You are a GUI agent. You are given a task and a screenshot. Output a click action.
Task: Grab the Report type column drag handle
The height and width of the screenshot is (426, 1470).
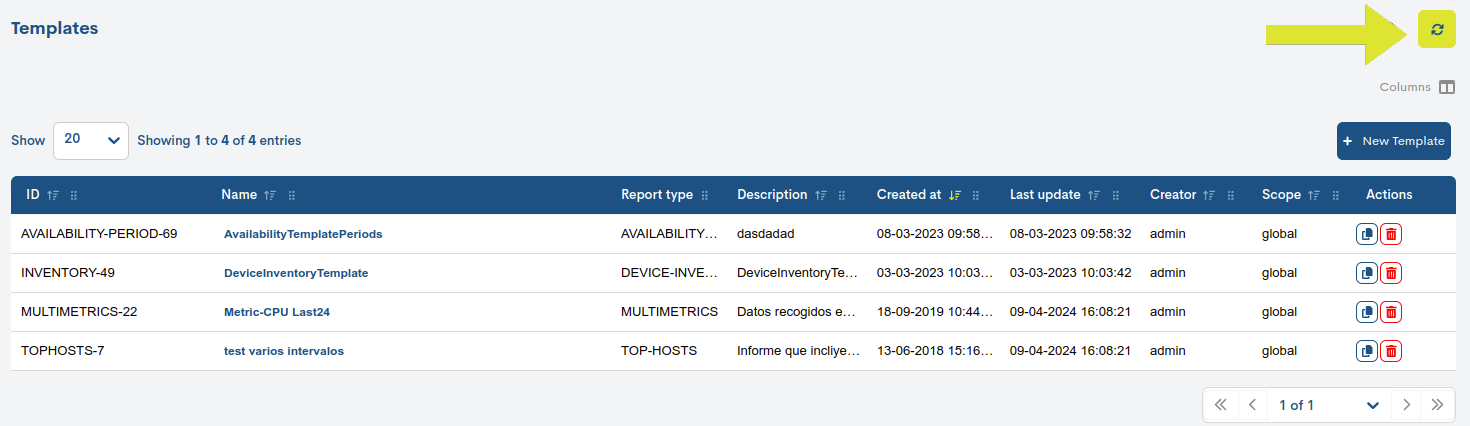pos(705,195)
